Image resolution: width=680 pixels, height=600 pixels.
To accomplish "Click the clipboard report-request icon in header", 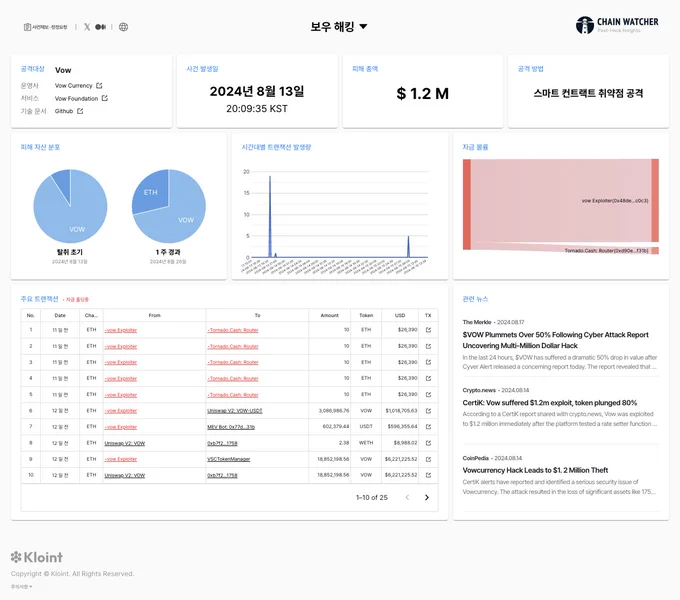I will (27, 27).
